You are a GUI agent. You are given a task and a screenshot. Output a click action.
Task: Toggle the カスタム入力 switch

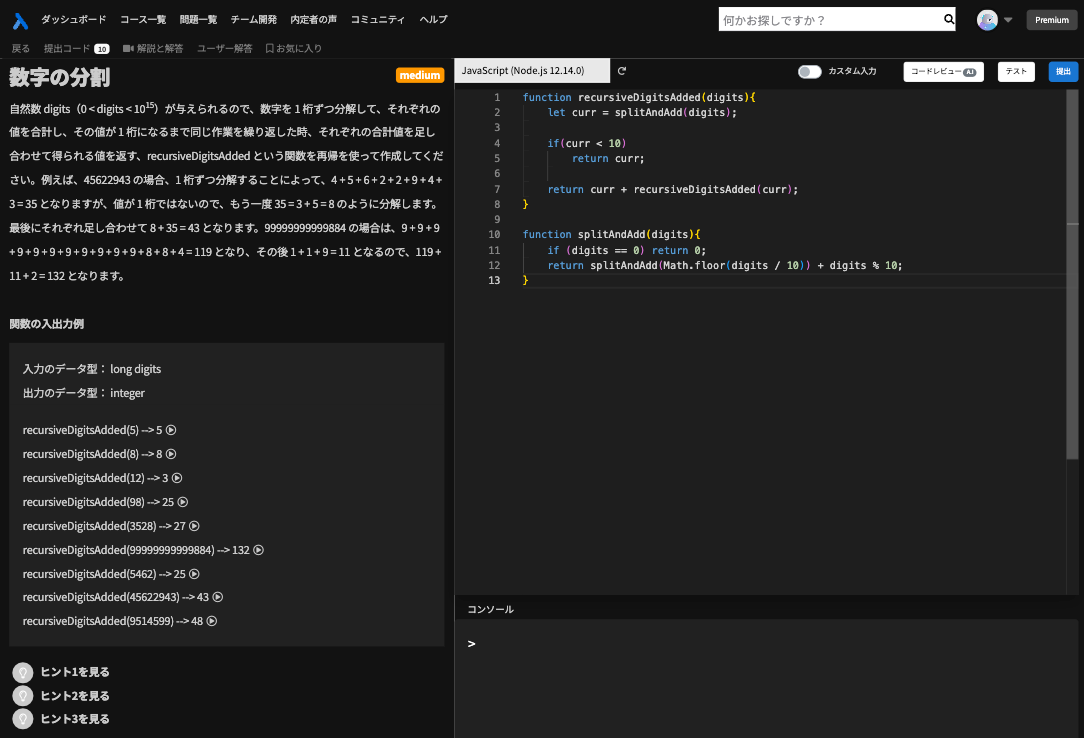pos(809,72)
